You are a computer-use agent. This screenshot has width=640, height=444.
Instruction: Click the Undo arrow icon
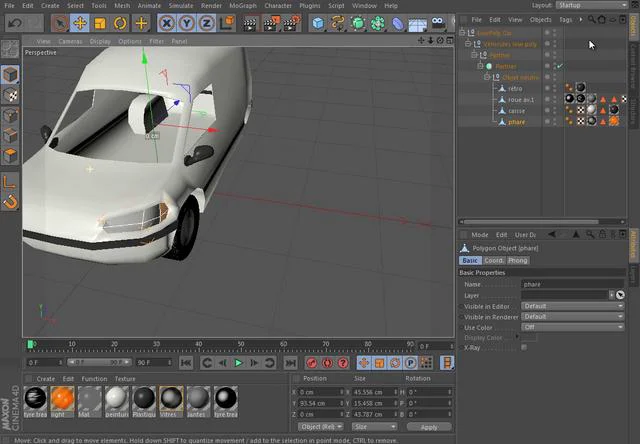[x=15, y=23]
